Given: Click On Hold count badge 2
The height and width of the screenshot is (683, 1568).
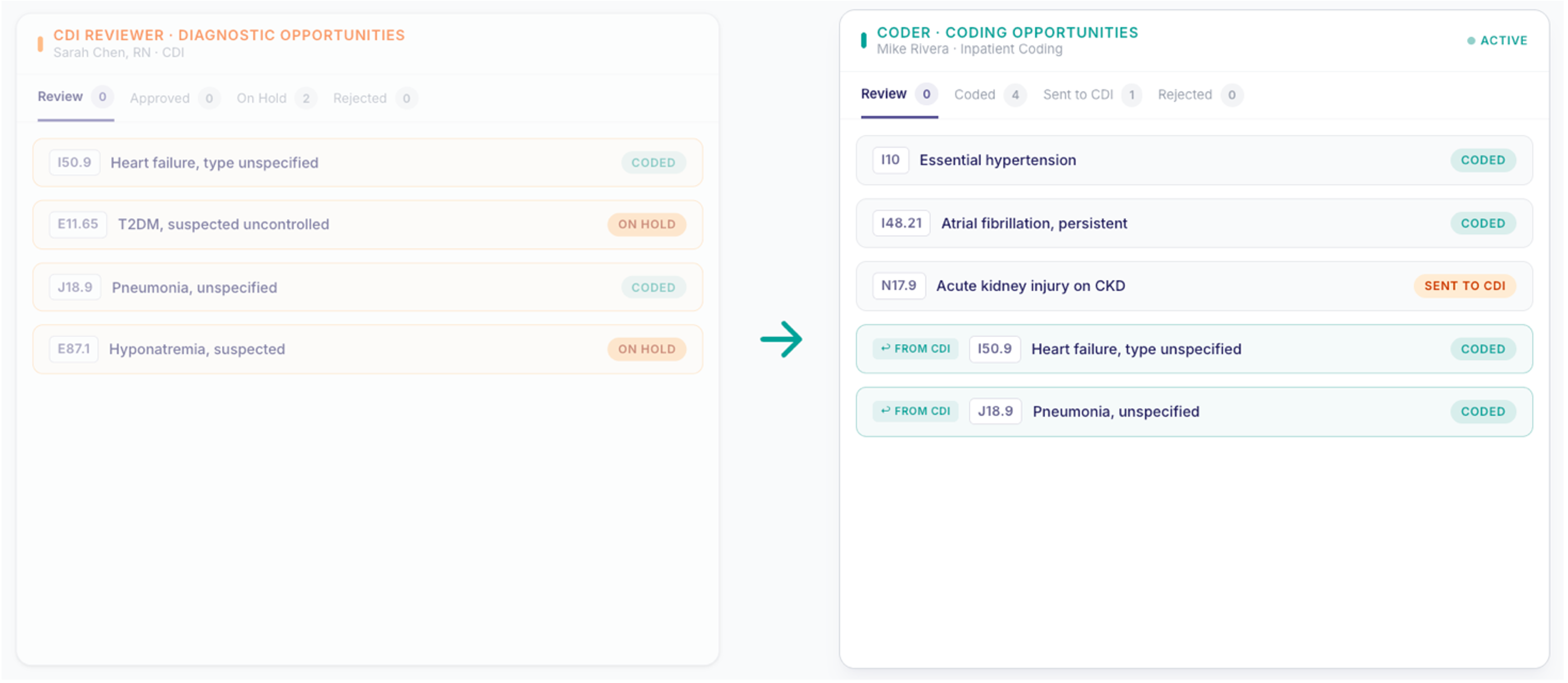Looking at the screenshot, I should click(306, 99).
